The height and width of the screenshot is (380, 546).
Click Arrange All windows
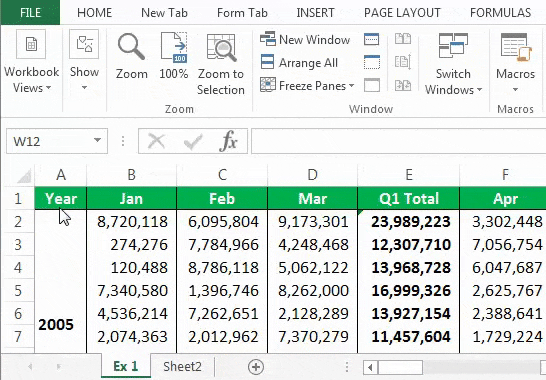(299, 63)
